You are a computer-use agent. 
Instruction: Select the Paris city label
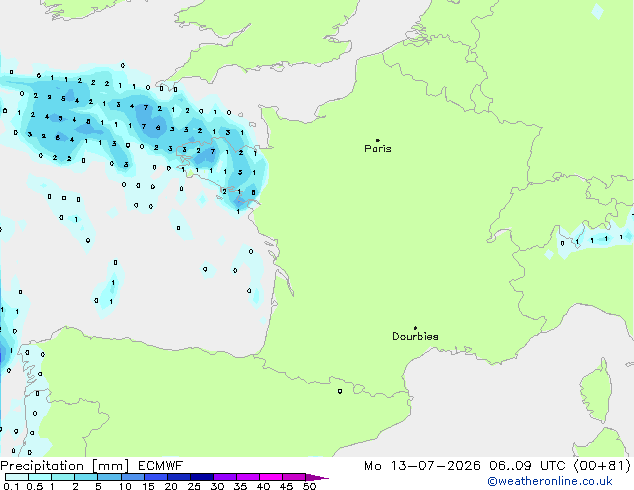click(378, 149)
